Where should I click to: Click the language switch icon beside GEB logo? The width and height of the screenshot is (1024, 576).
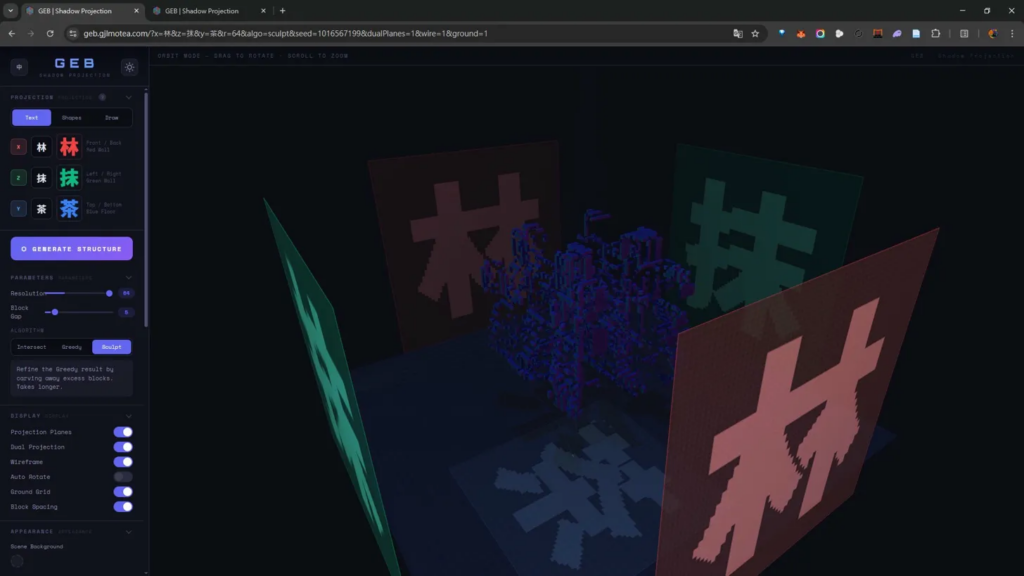[x=19, y=67]
